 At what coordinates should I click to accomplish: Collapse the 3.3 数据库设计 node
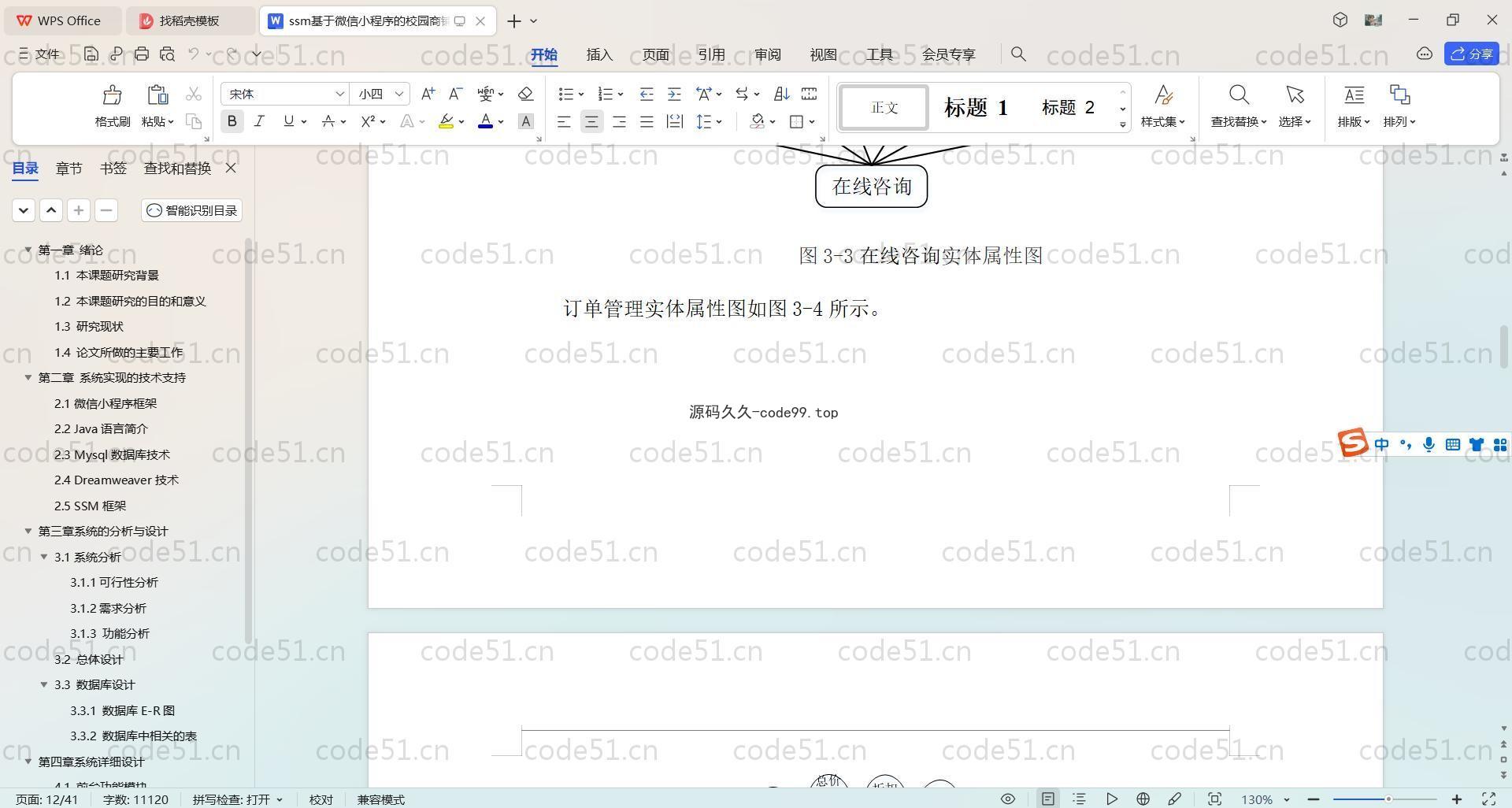(x=44, y=684)
